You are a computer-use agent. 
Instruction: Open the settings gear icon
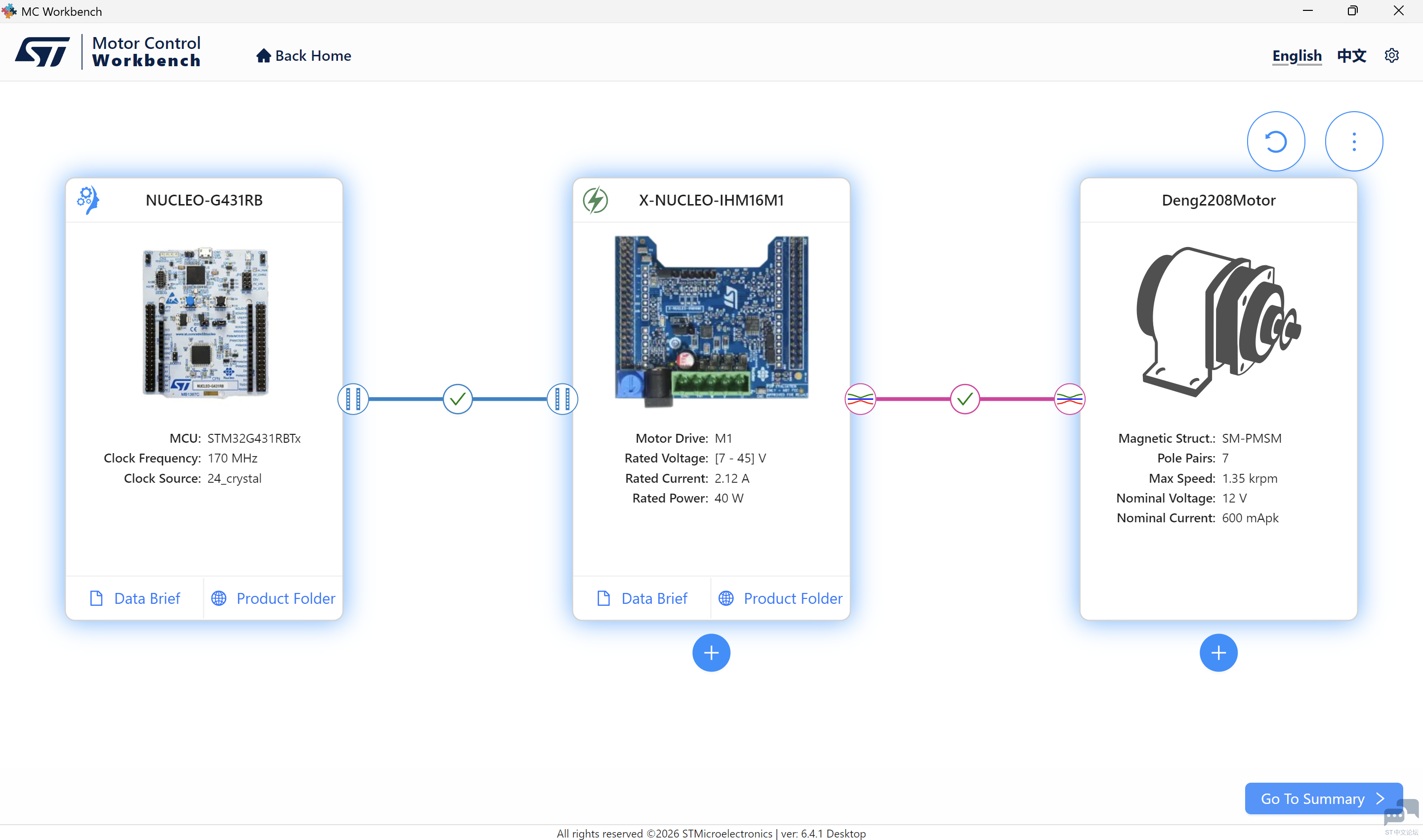[1392, 55]
